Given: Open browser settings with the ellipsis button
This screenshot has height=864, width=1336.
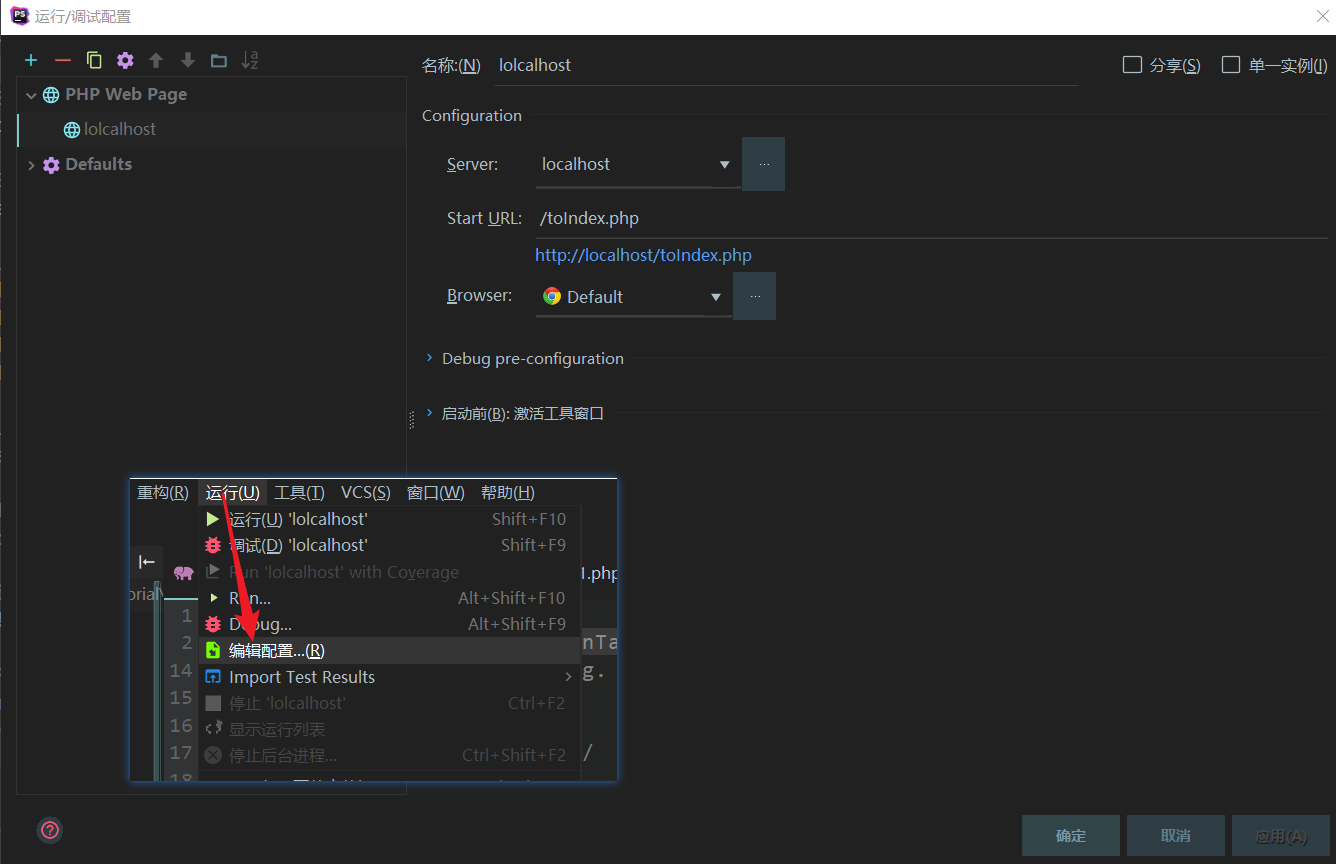Looking at the screenshot, I should click(x=755, y=296).
